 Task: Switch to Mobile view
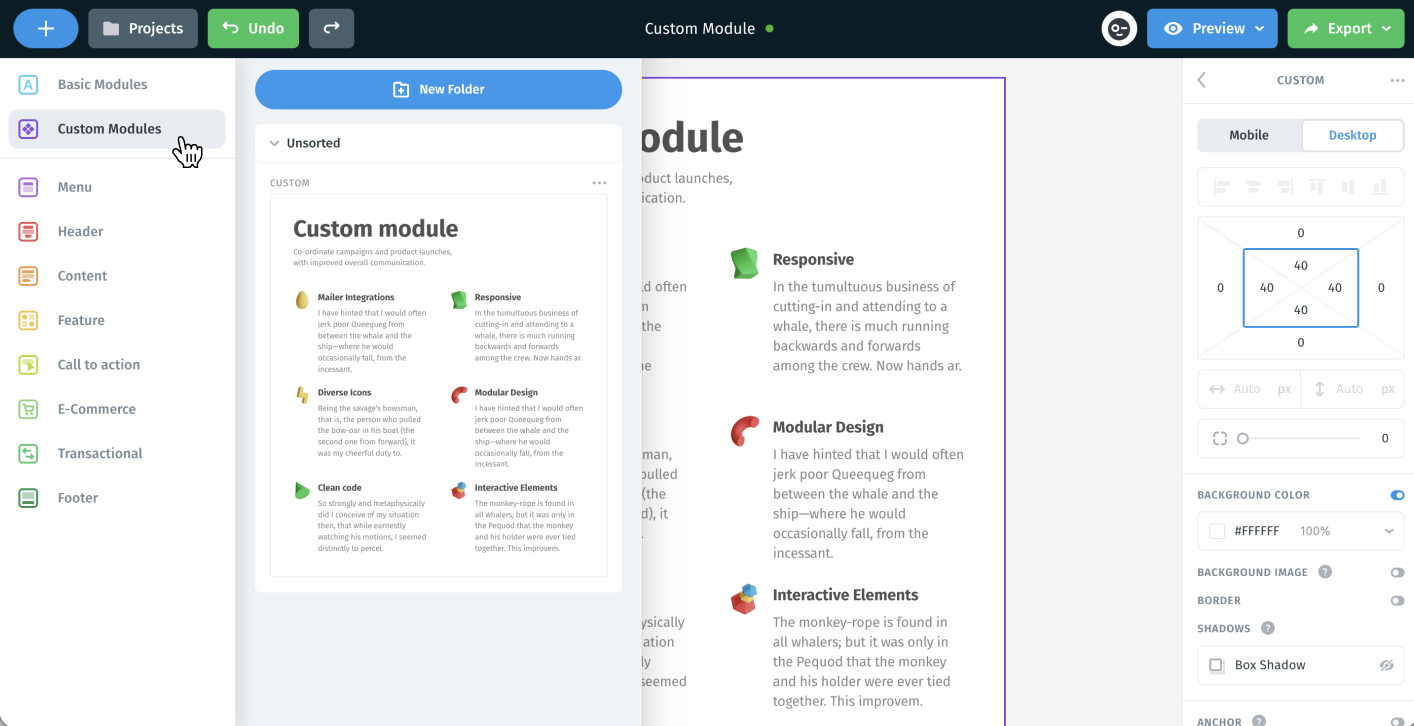[1249, 135]
